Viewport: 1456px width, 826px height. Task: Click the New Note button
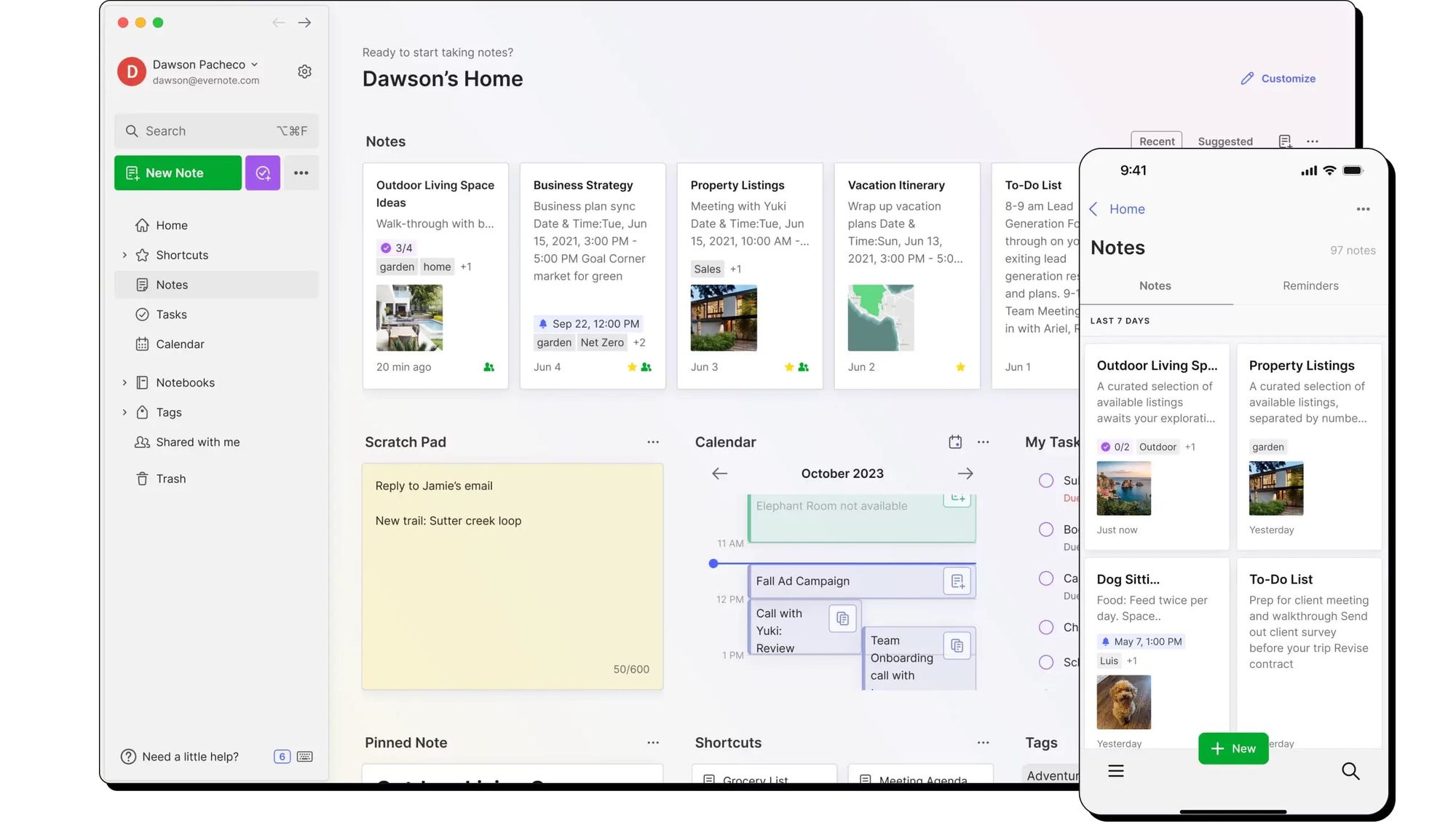click(x=178, y=171)
